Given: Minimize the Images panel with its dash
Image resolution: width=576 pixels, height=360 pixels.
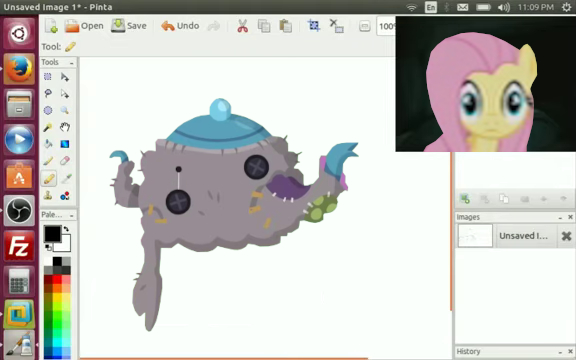Looking at the screenshot, I should 560,217.
